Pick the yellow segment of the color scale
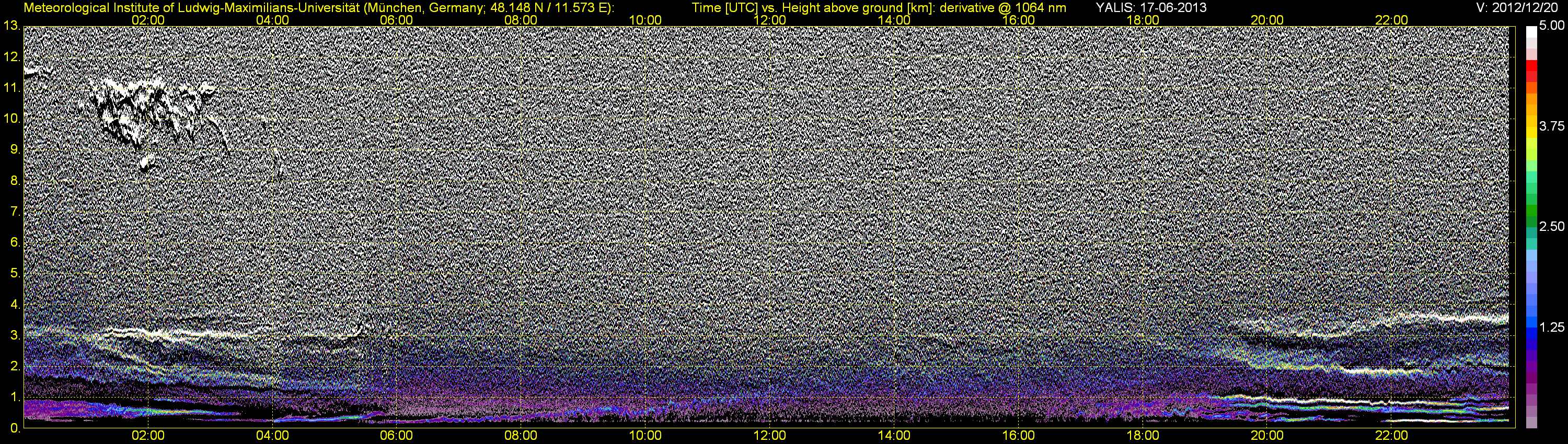1568x444 pixels. pyautogui.click(x=1531, y=133)
